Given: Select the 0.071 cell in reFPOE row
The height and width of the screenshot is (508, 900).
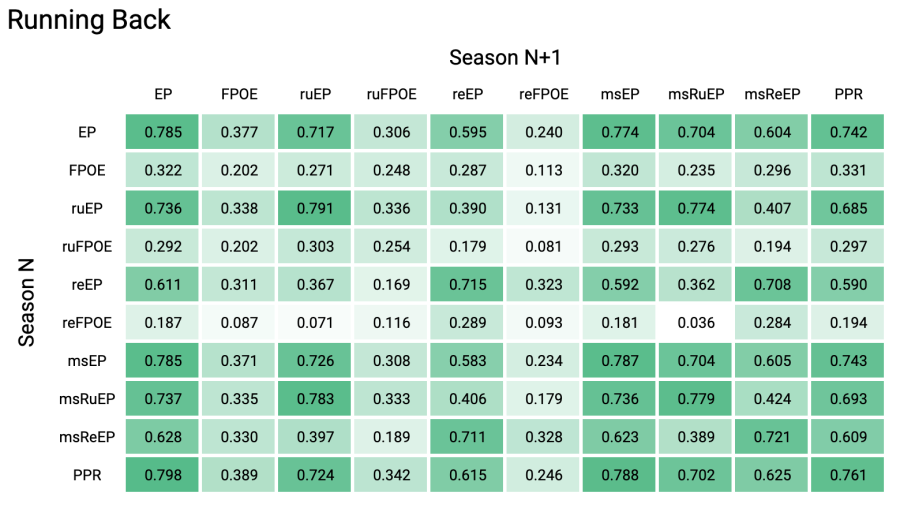Looking at the screenshot, I should tap(315, 323).
